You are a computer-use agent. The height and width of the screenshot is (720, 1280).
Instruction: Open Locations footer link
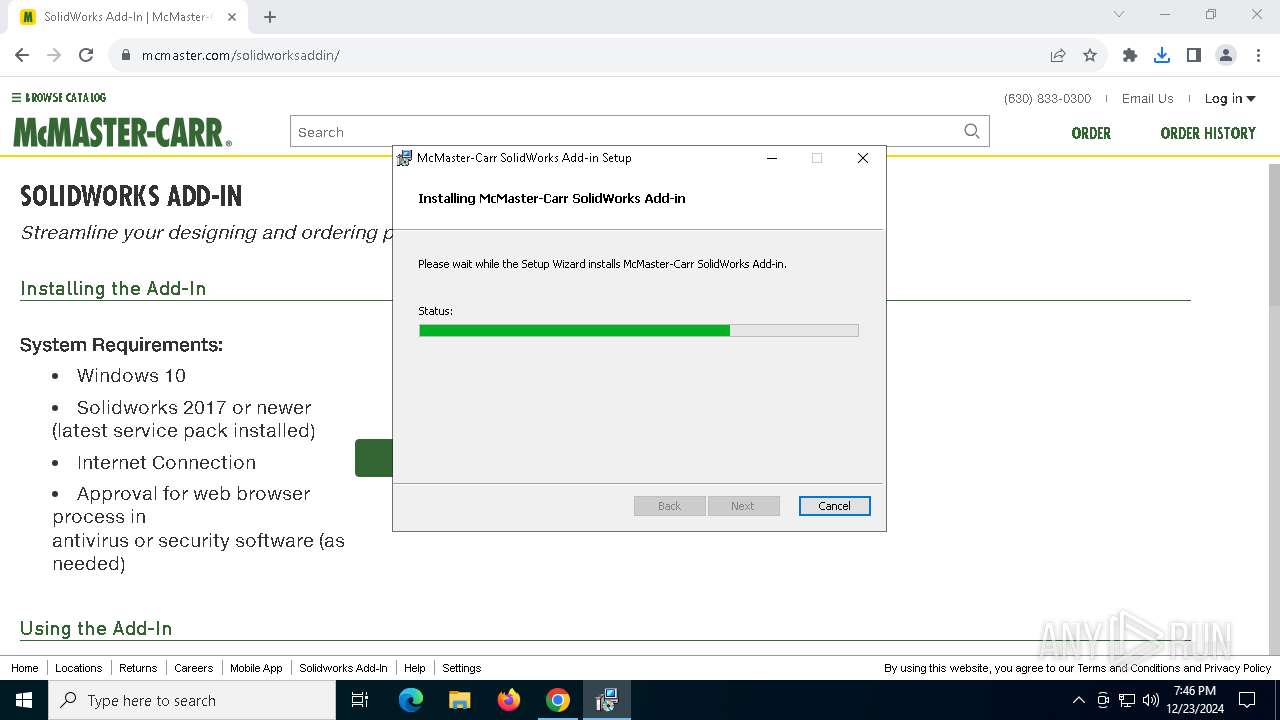coord(79,668)
